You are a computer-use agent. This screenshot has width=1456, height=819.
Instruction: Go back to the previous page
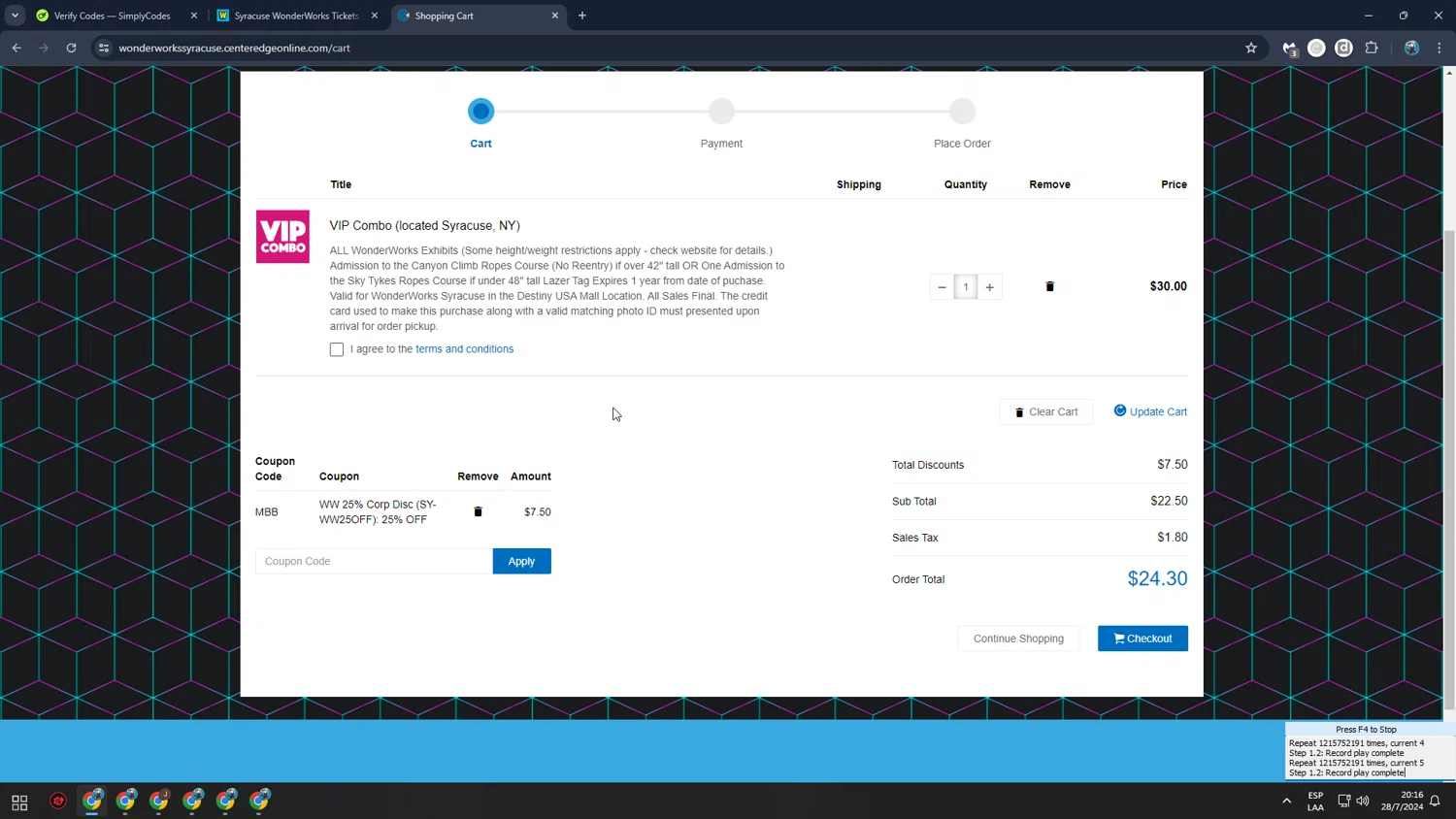[17, 48]
